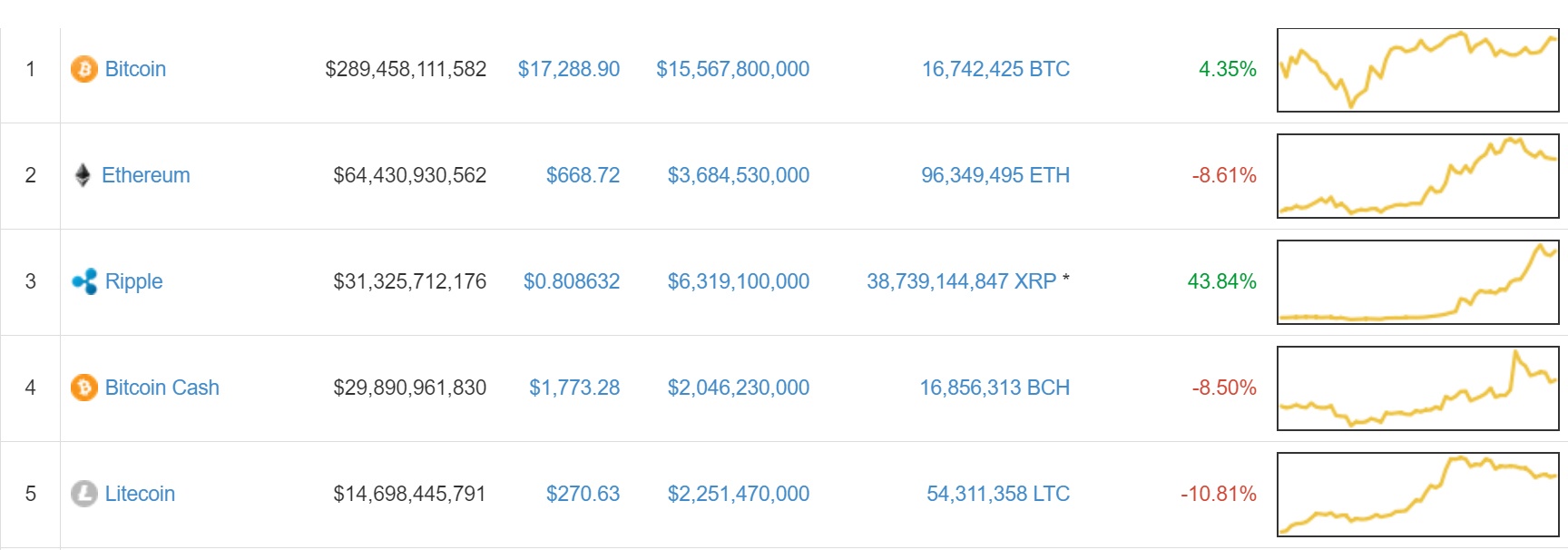Click Litecoin supply 54,311,358 LTC
Screen dimensions: 1568x550
click(x=997, y=494)
